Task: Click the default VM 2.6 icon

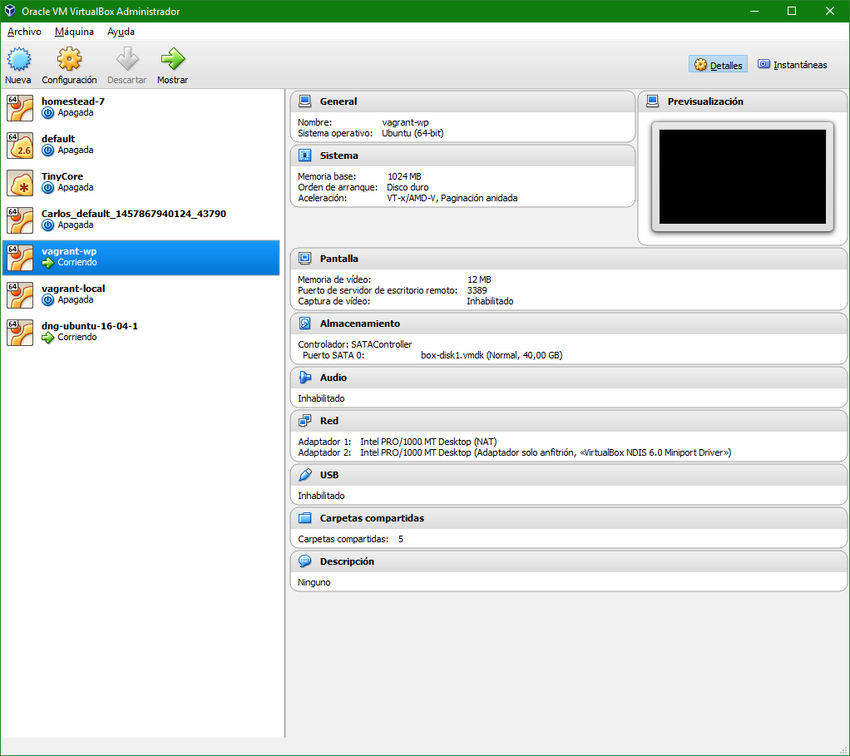Action: point(20,145)
